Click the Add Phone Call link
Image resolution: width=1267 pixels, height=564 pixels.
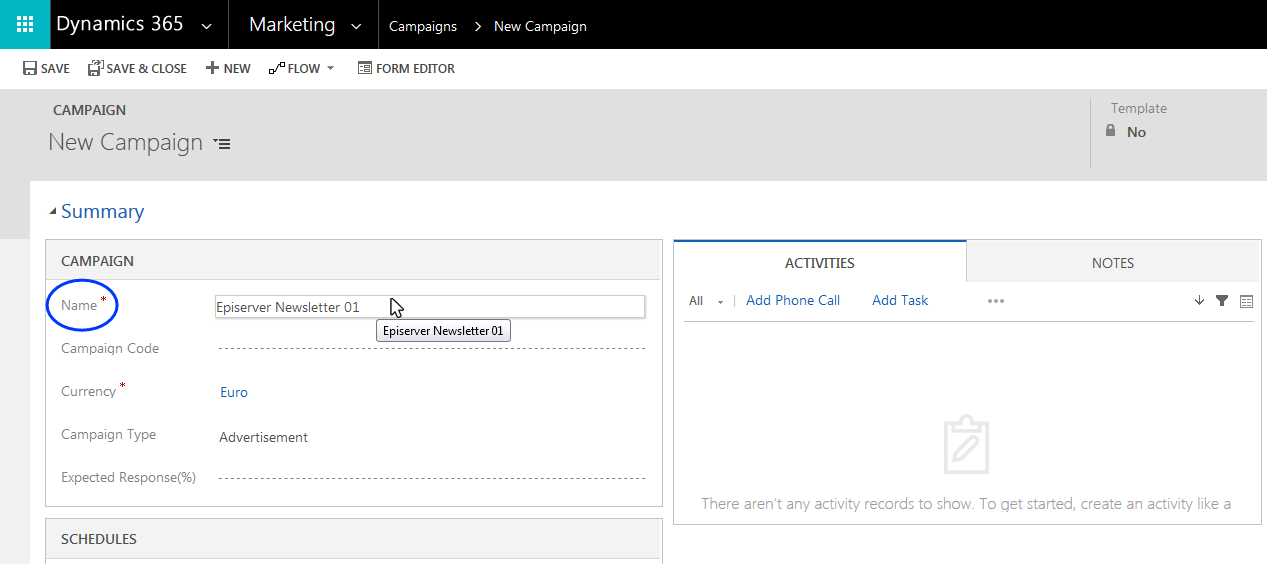pyautogui.click(x=792, y=301)
